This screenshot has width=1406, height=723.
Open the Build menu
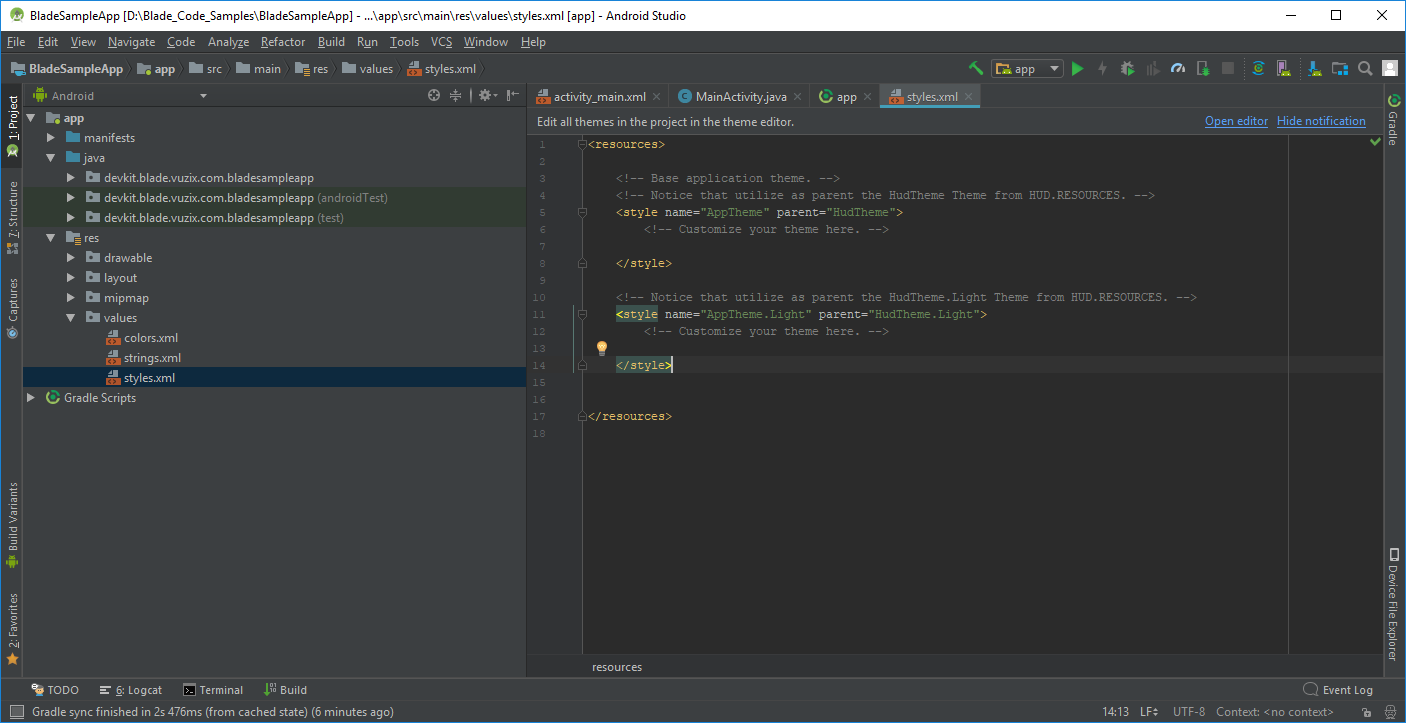coord(331,42)
